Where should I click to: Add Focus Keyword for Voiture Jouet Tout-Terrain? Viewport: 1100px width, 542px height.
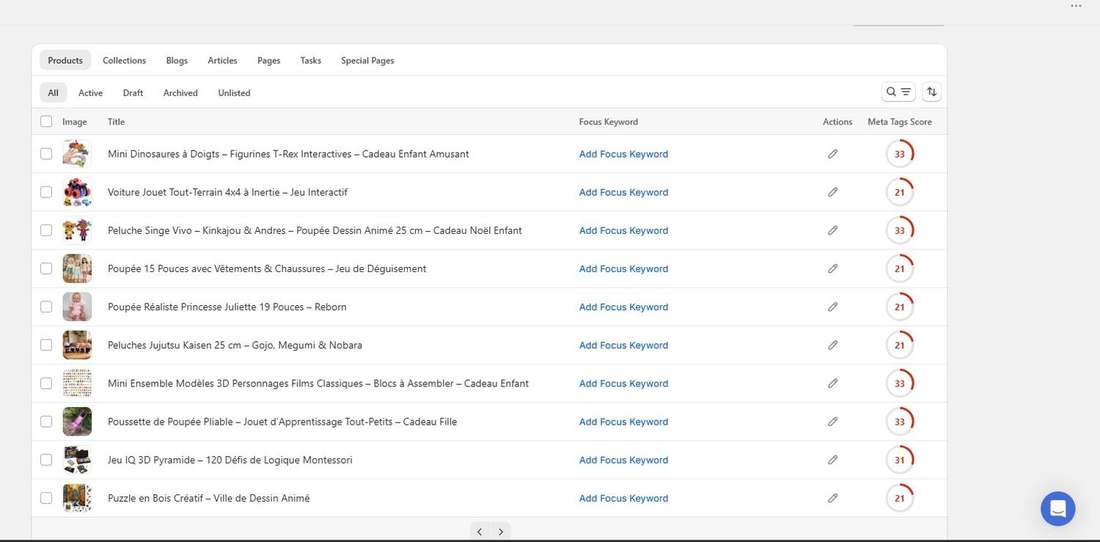[624, 192]
